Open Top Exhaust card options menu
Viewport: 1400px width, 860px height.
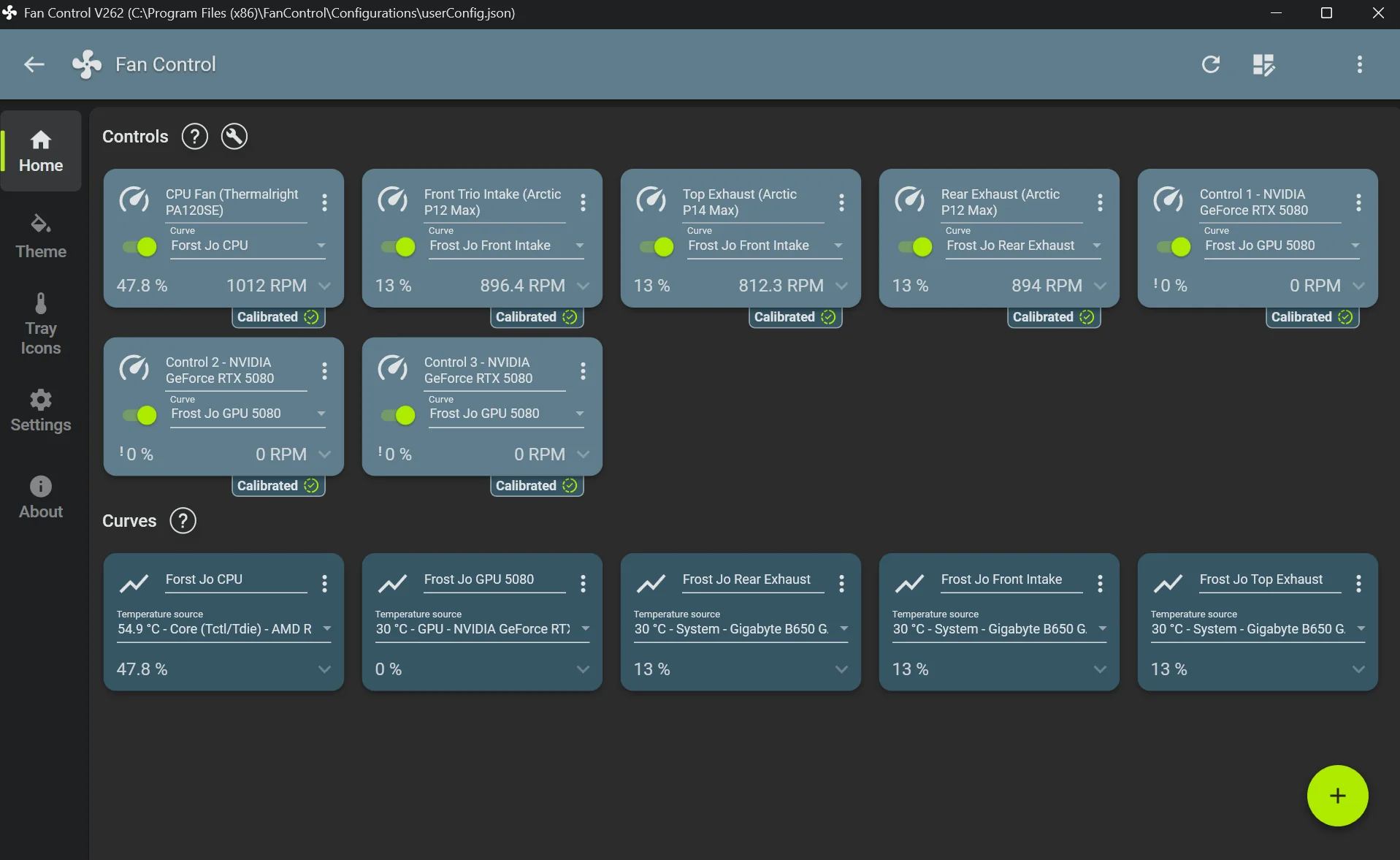coord(841,202)
